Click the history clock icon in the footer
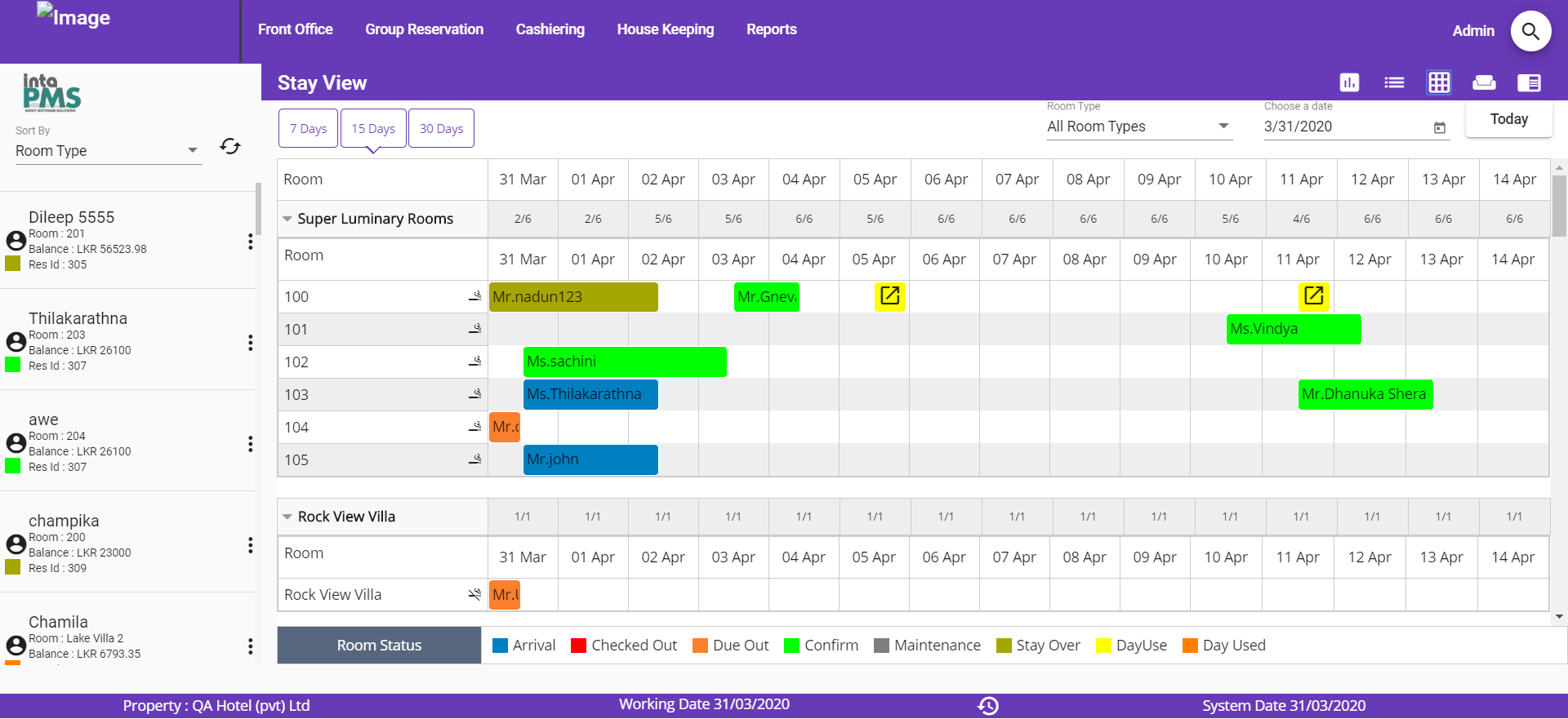The image size is (1568, 719). coord(988,706)
